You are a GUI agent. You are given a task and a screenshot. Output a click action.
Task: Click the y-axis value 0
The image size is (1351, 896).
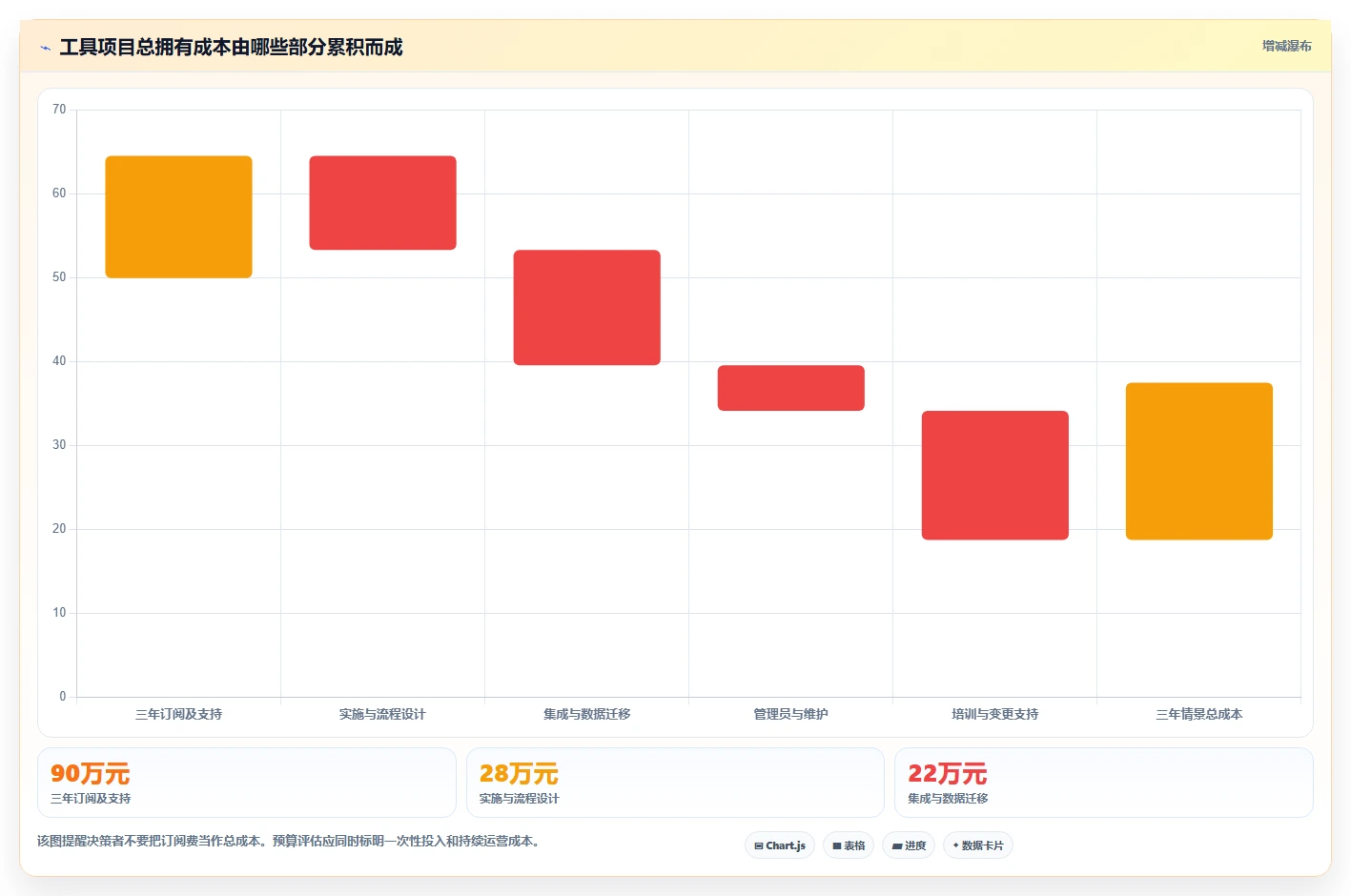click(x=63, y=697)
